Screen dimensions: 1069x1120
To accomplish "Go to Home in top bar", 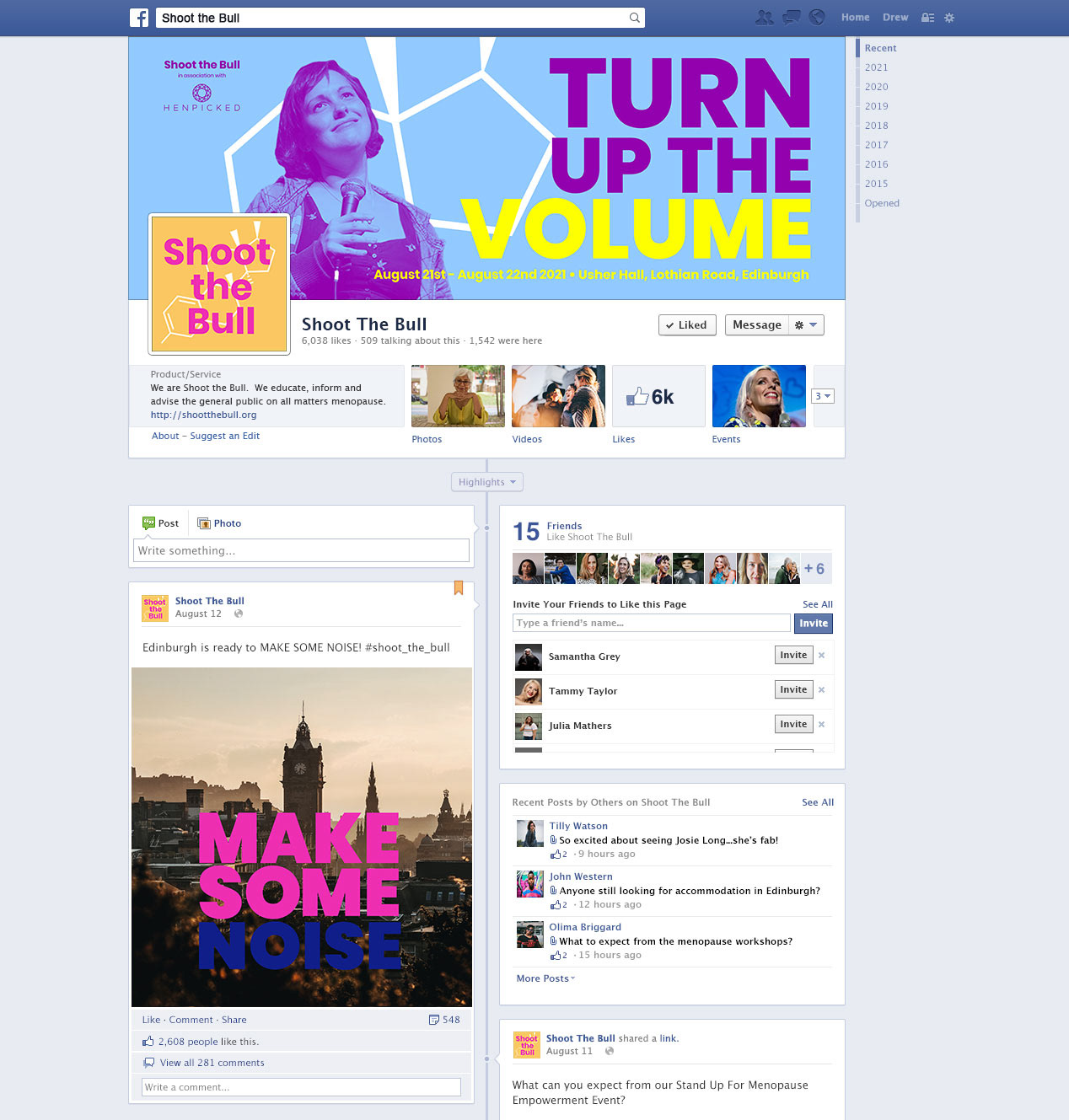I will (x=855, y=18).
